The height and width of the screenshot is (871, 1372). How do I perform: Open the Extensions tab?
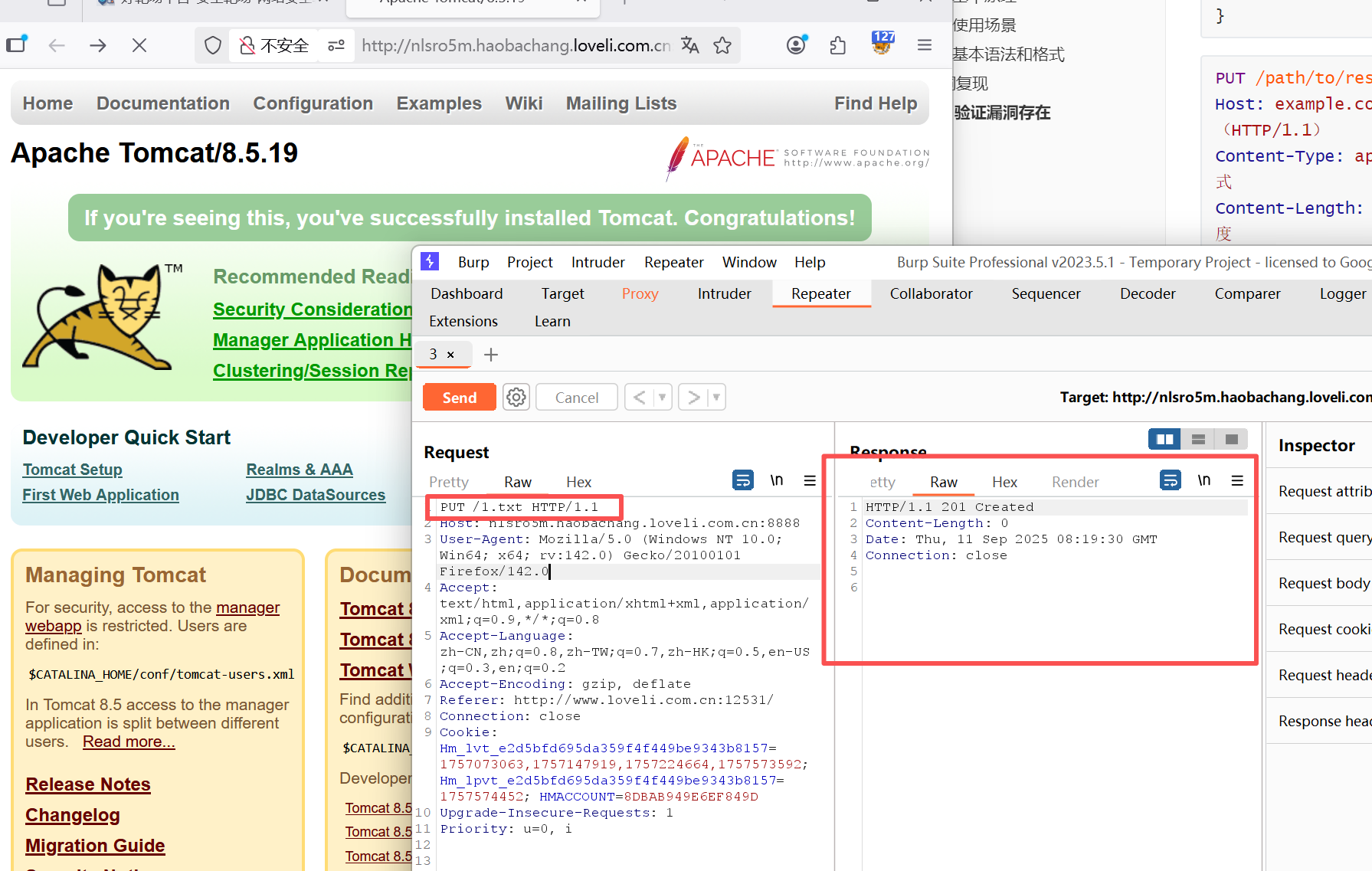coord(463,321)
